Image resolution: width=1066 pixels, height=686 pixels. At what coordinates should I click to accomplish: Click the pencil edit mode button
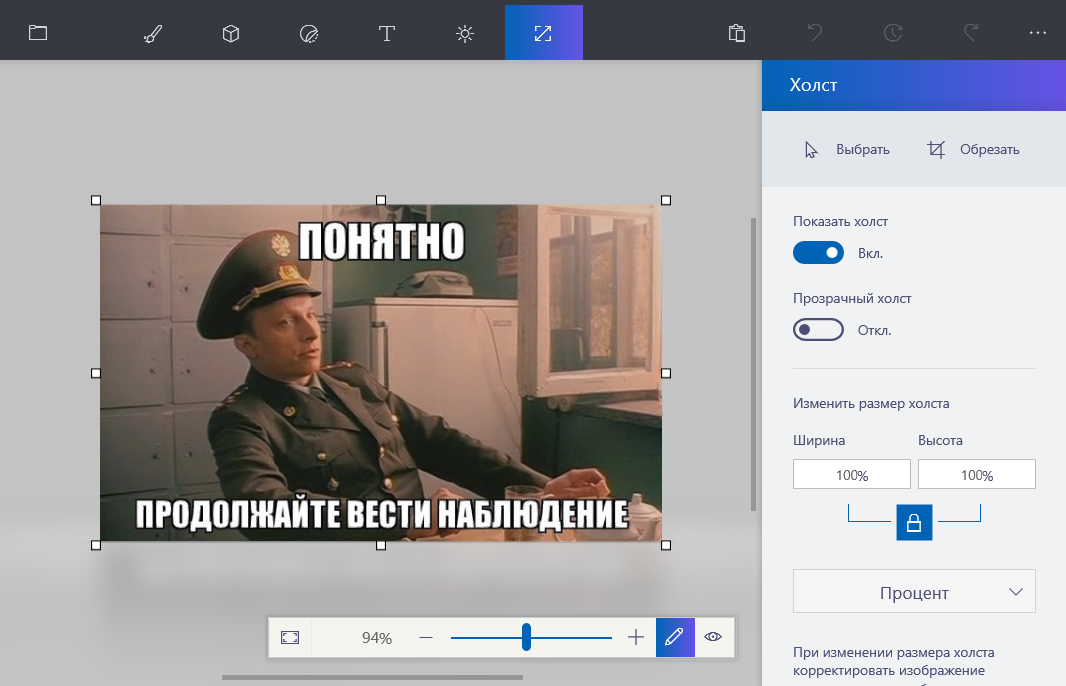(x=675, y=638)
